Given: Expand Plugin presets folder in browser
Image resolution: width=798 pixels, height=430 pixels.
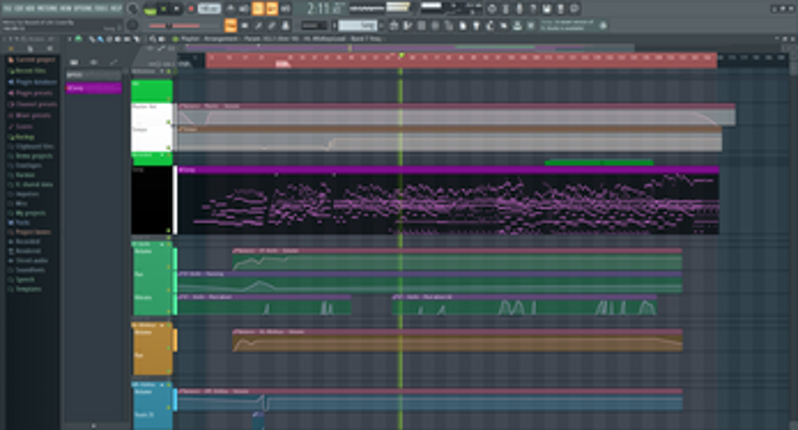Looking at the screenshot, I should click(x=34, y=93).
